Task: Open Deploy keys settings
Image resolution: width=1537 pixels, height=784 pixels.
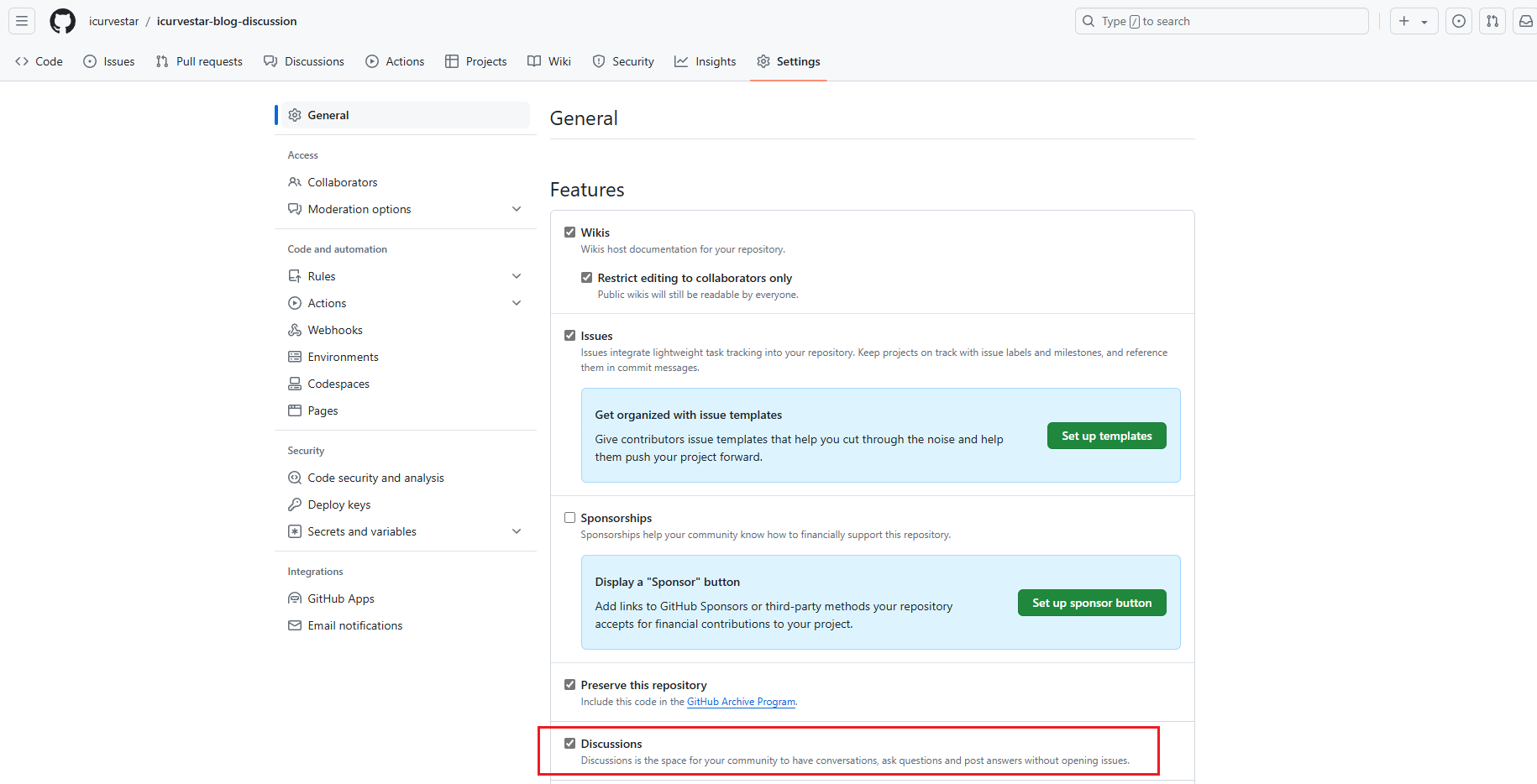Action: [338, 504]
